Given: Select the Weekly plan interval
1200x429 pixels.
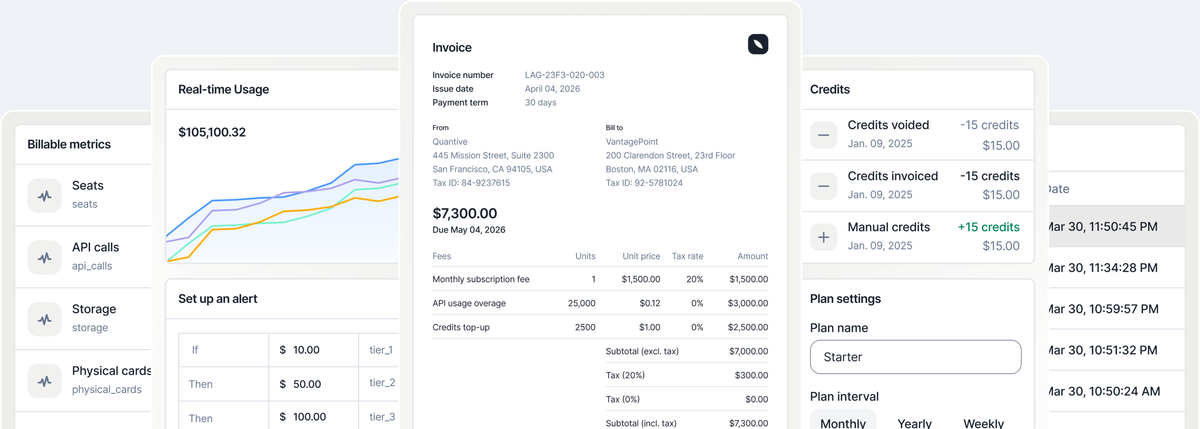Looking at the screenshot, I should (x=984, y=422).
